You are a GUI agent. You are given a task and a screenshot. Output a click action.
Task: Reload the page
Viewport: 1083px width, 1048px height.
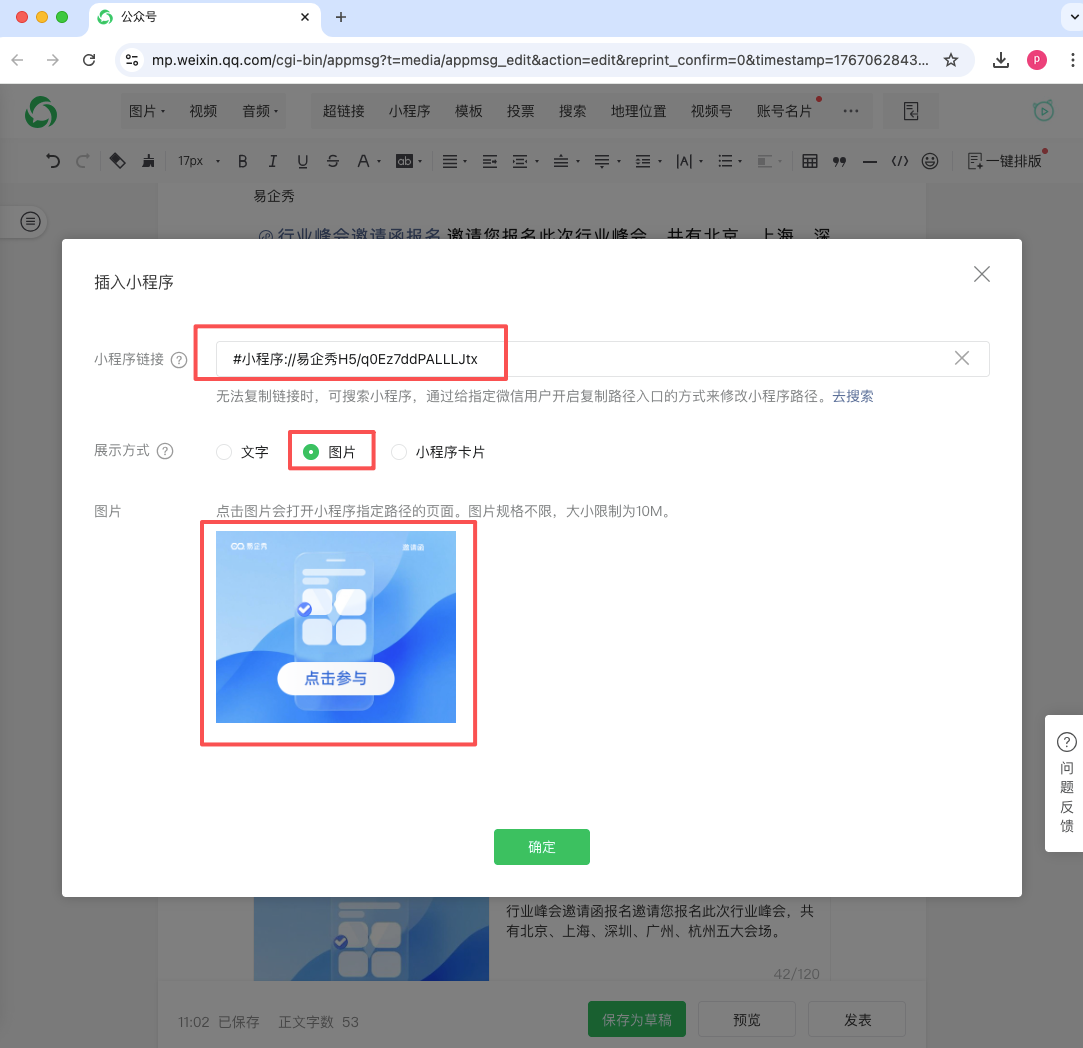coord(89,60)
